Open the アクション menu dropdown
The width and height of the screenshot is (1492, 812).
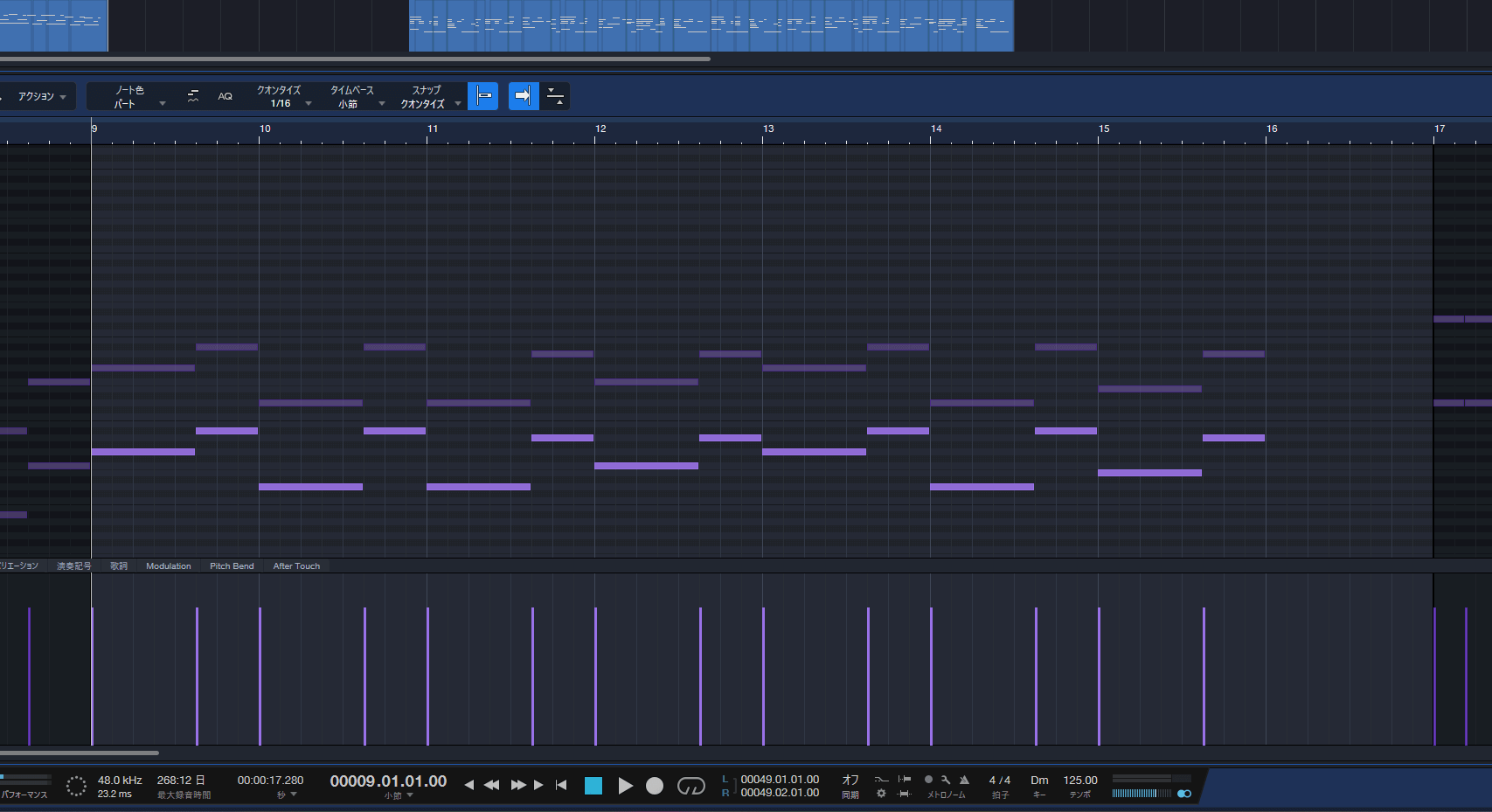pyautogui.click(x=42, y=96)
